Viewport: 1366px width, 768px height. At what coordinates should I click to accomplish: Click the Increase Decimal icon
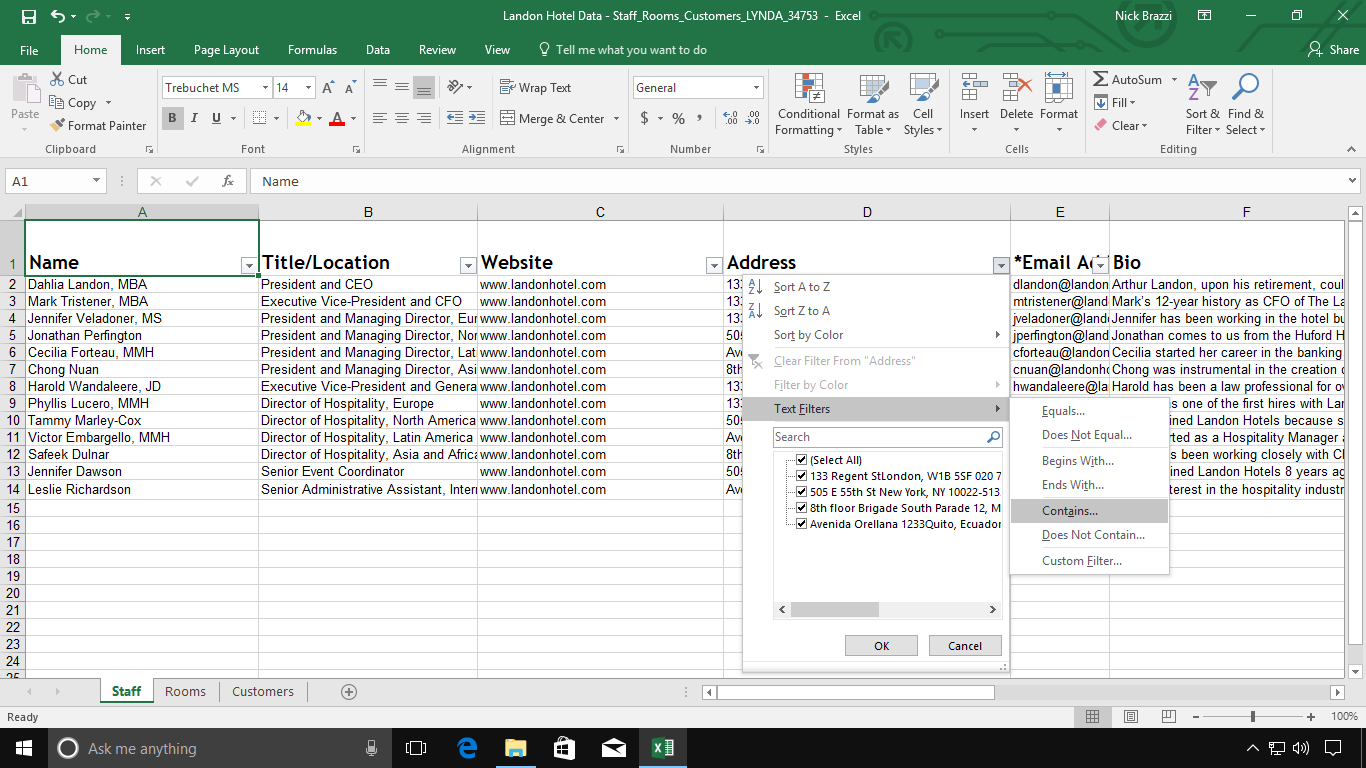729,118
